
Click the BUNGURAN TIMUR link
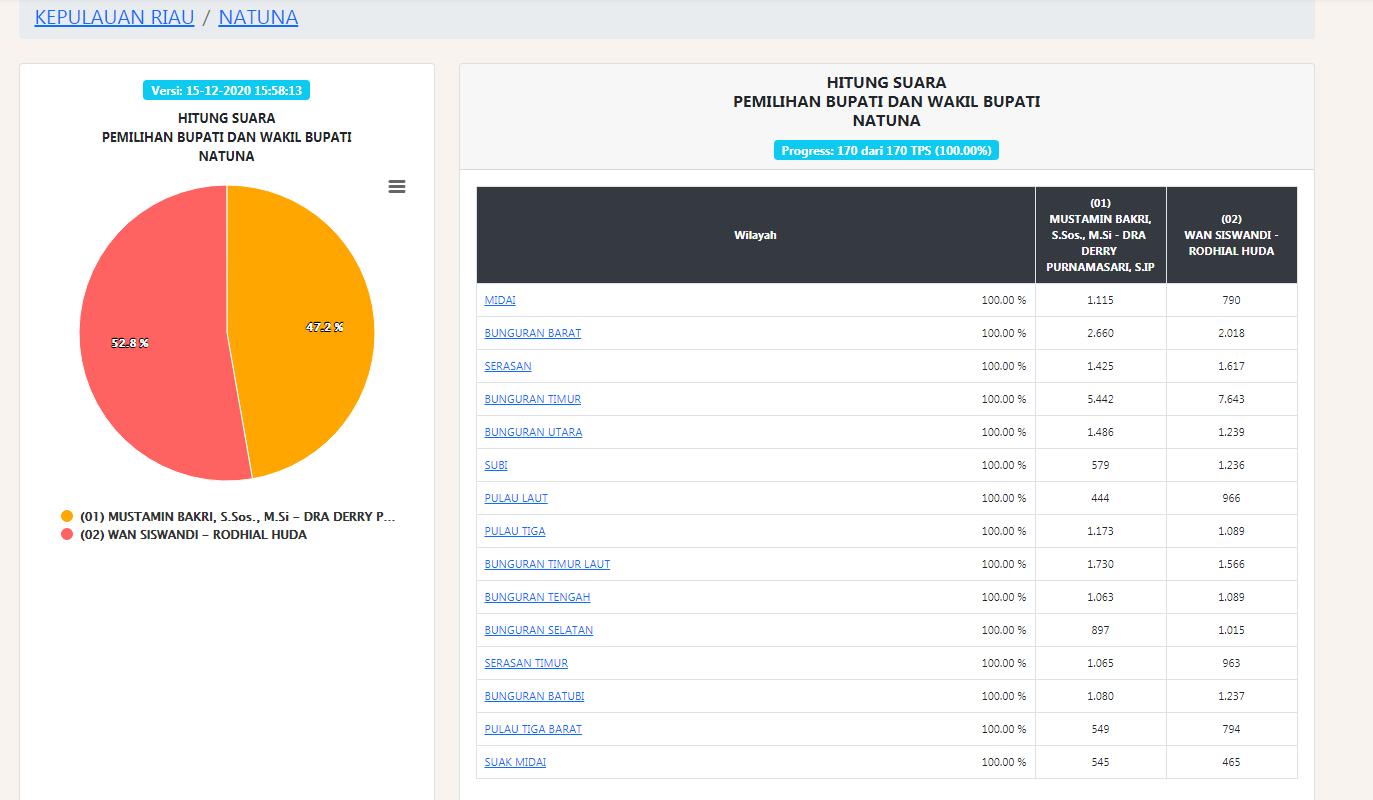pyautogui.click(x=533, y=399)
